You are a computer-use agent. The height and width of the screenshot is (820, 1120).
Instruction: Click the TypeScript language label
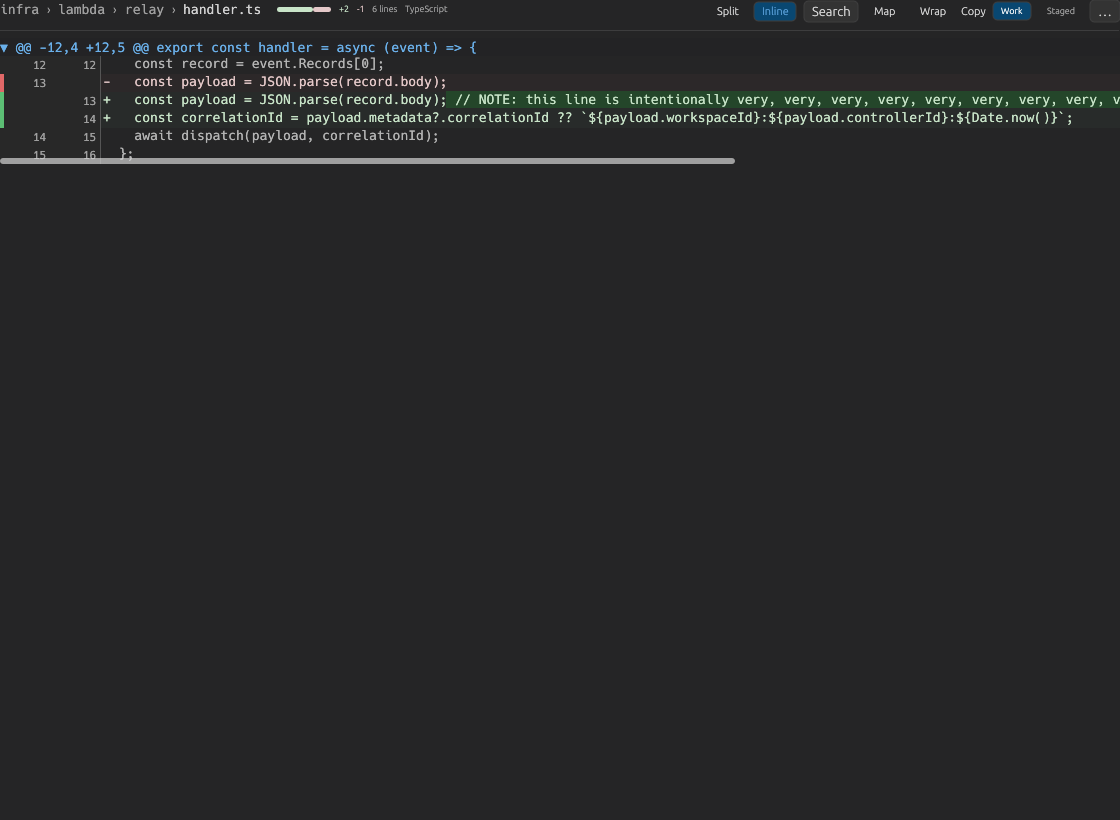(426, 9)
